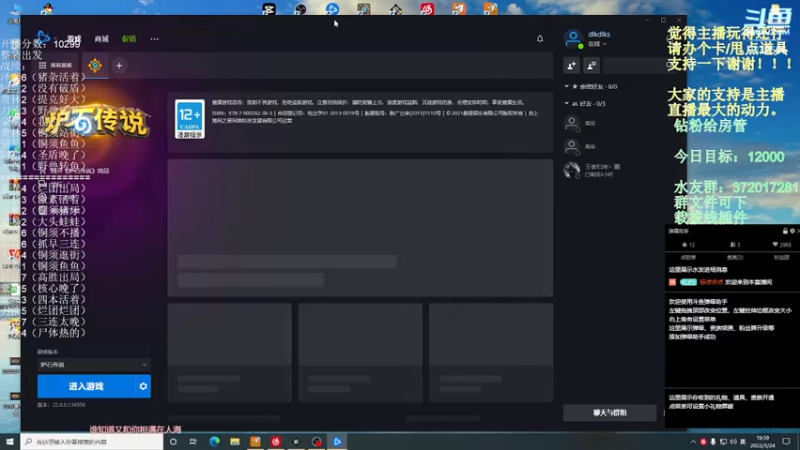Collapse the 好友 0/3 friends group
Image resolution: width=800 pixels, height=450 pixels.
click(586, 104)
